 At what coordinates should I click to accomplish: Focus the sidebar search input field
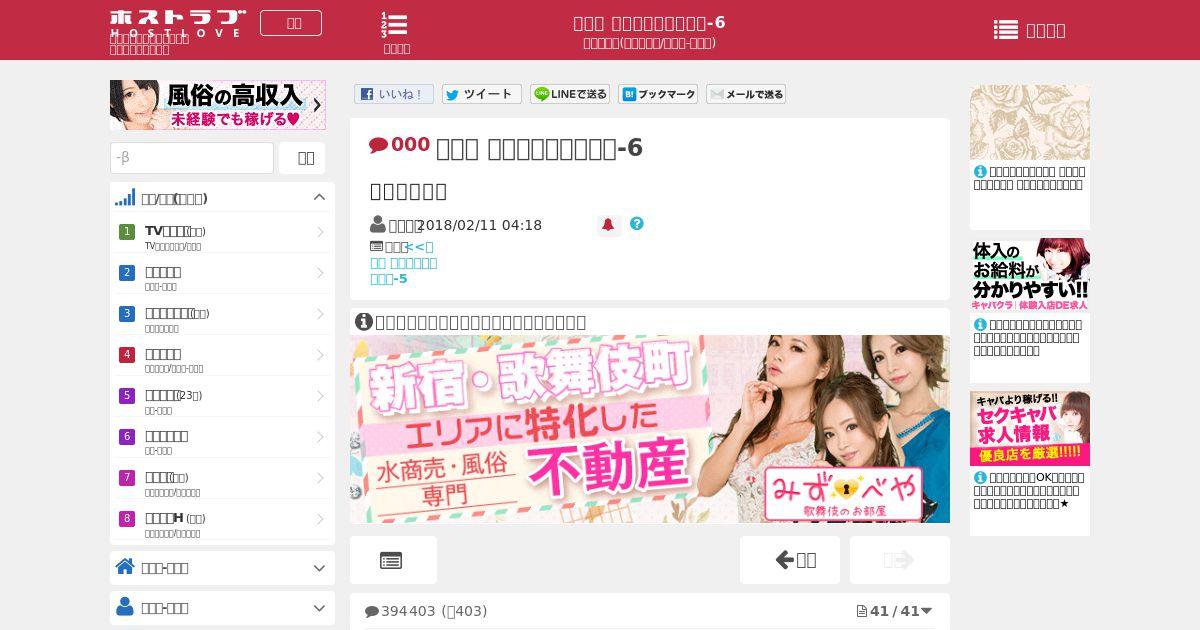pos(192,158)
